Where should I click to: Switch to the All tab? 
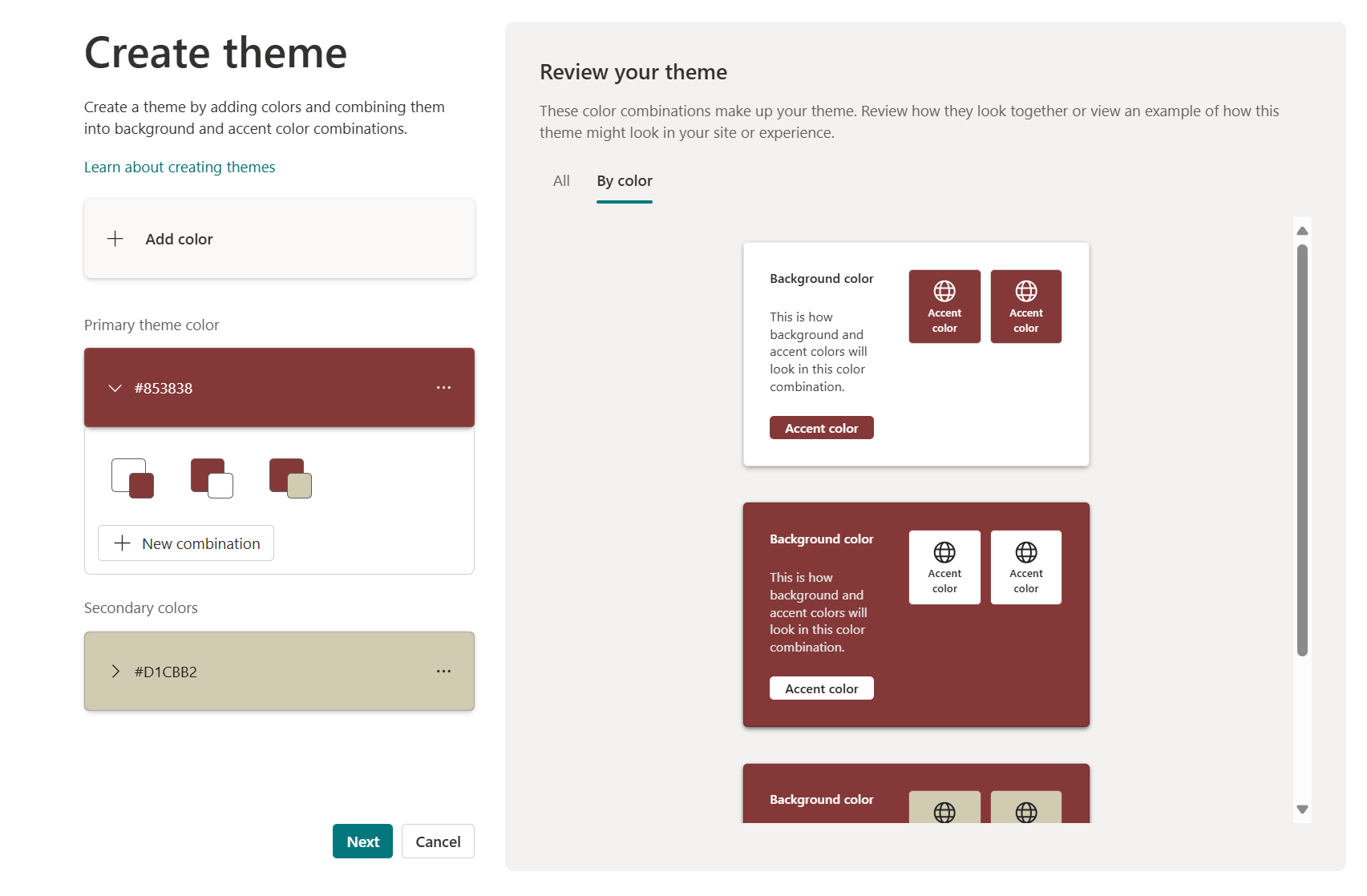click(560, 180)
